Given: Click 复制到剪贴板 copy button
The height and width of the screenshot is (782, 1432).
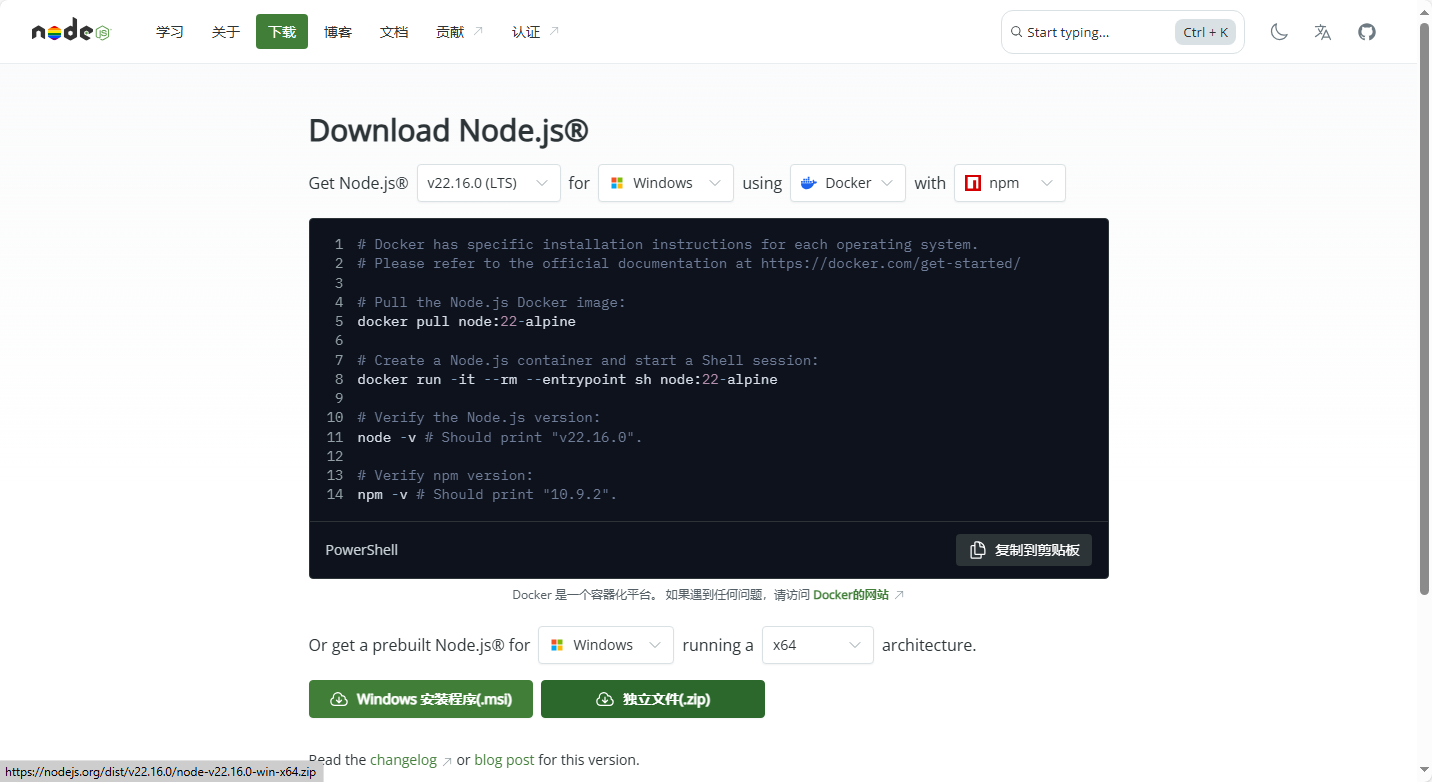Looking at the screenshot, I should coord(1024,550).
